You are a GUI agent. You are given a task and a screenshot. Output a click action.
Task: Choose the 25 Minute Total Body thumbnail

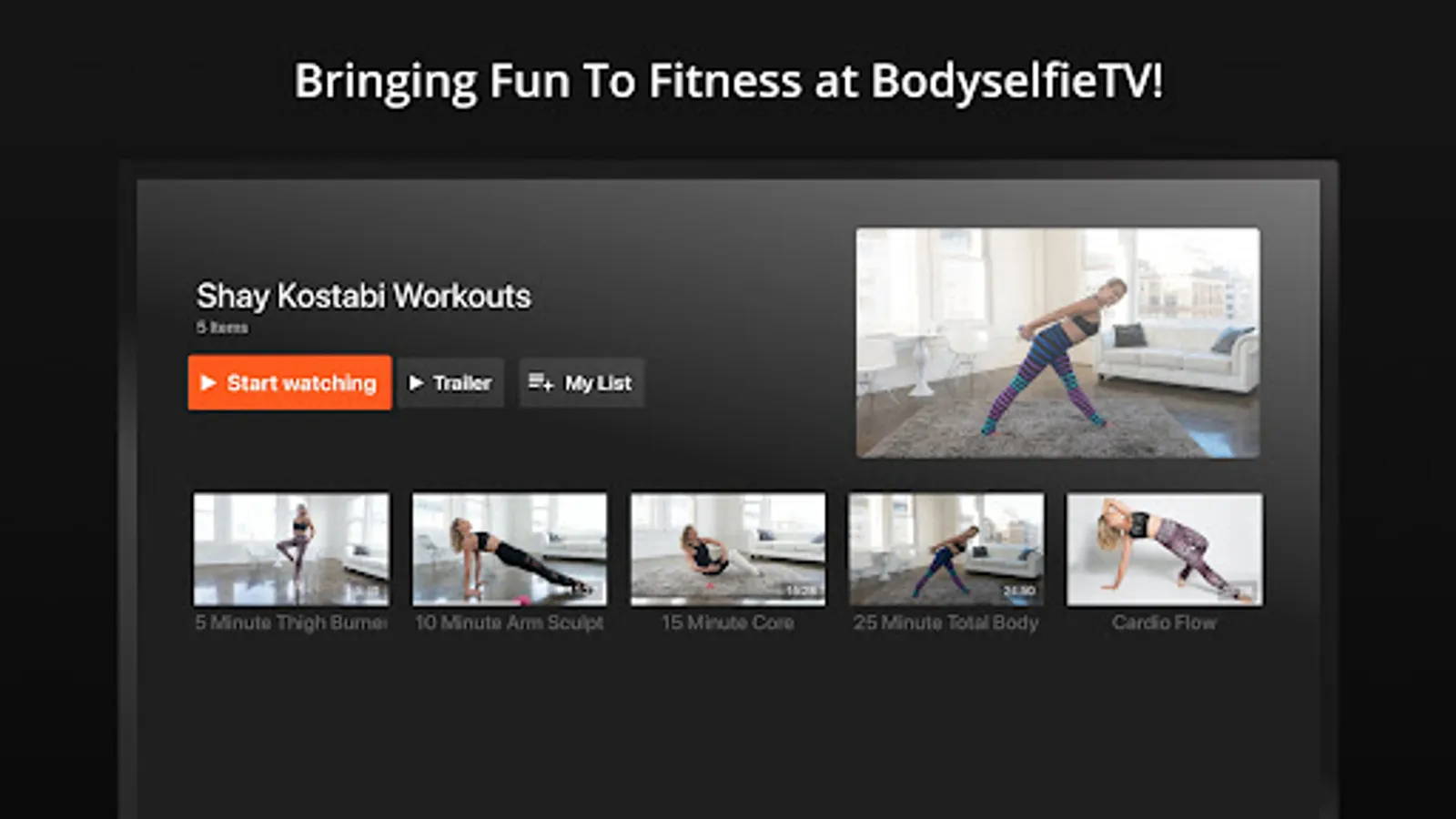[x=946, y=550]
